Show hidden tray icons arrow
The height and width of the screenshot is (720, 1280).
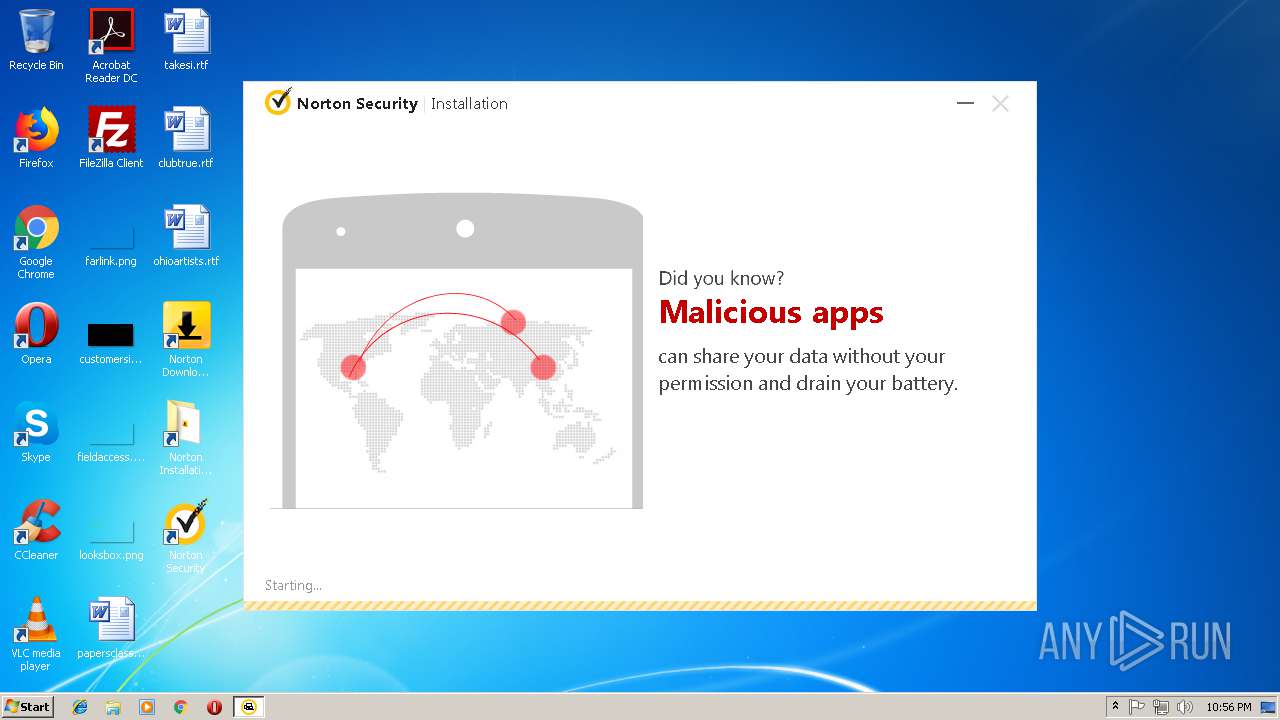[1115, 707]
